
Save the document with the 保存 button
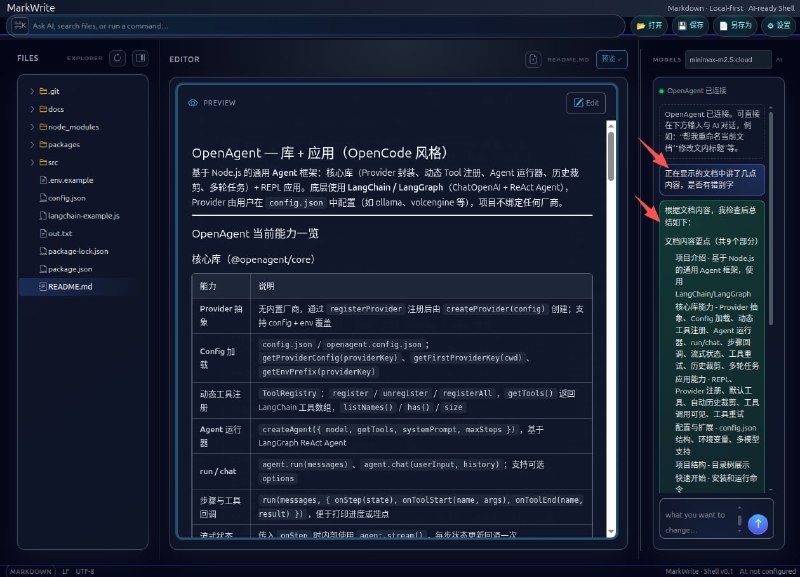690,25
